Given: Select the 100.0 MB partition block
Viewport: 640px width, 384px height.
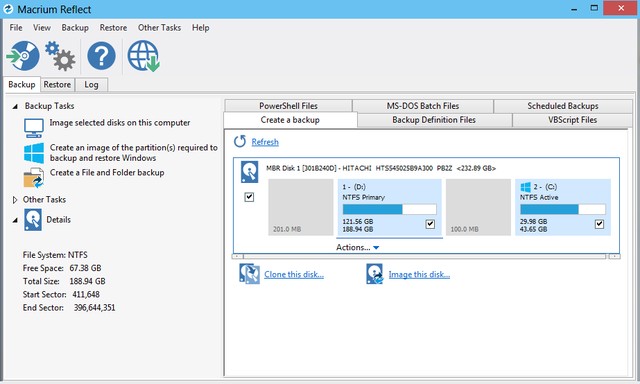Looking at the screenshot, I should [x=478, y=207].
